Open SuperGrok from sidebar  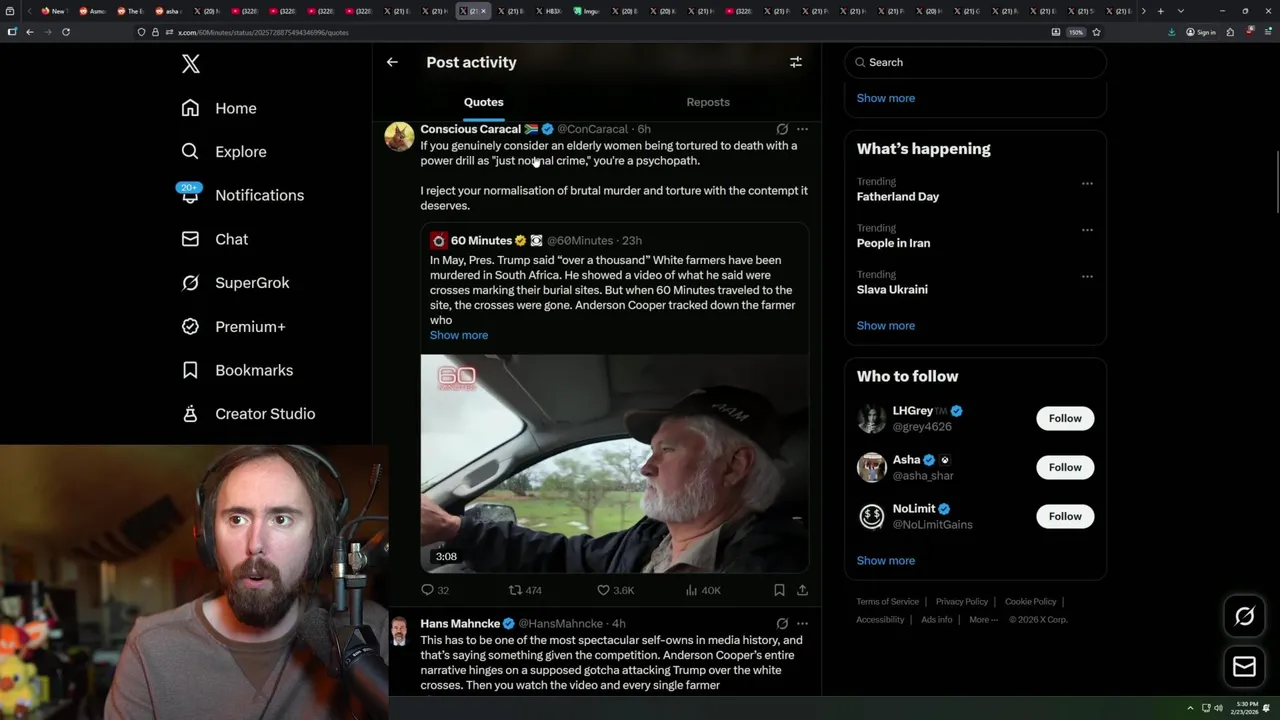[235, 283]
